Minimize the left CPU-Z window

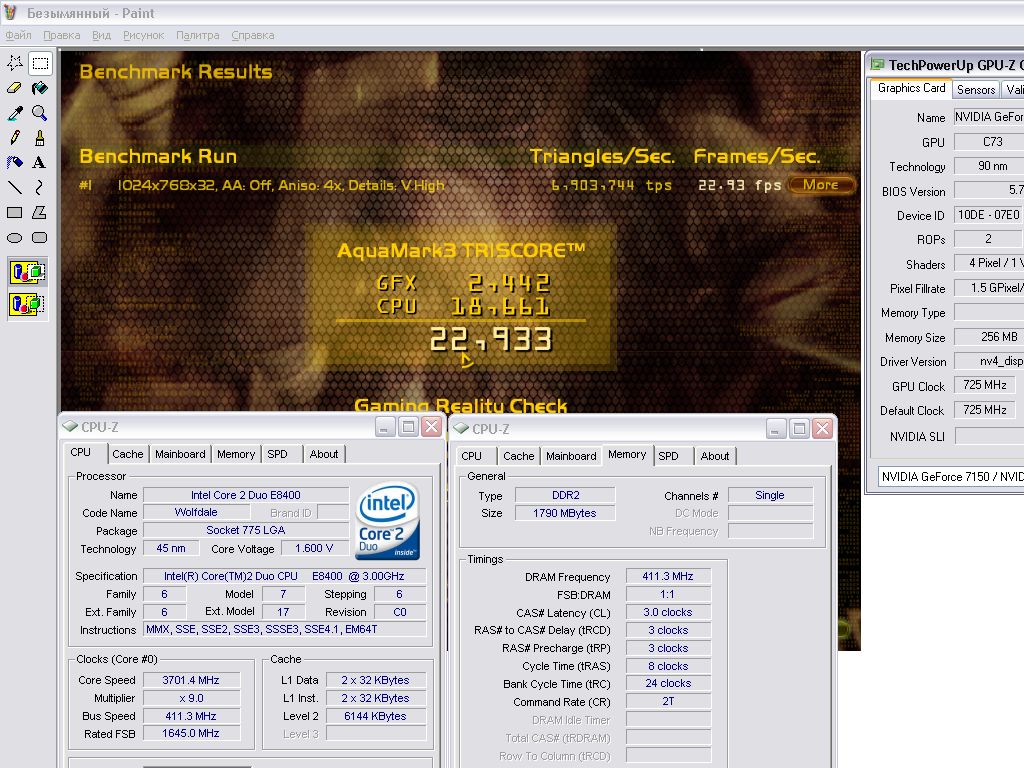click(x=384, y=427)
